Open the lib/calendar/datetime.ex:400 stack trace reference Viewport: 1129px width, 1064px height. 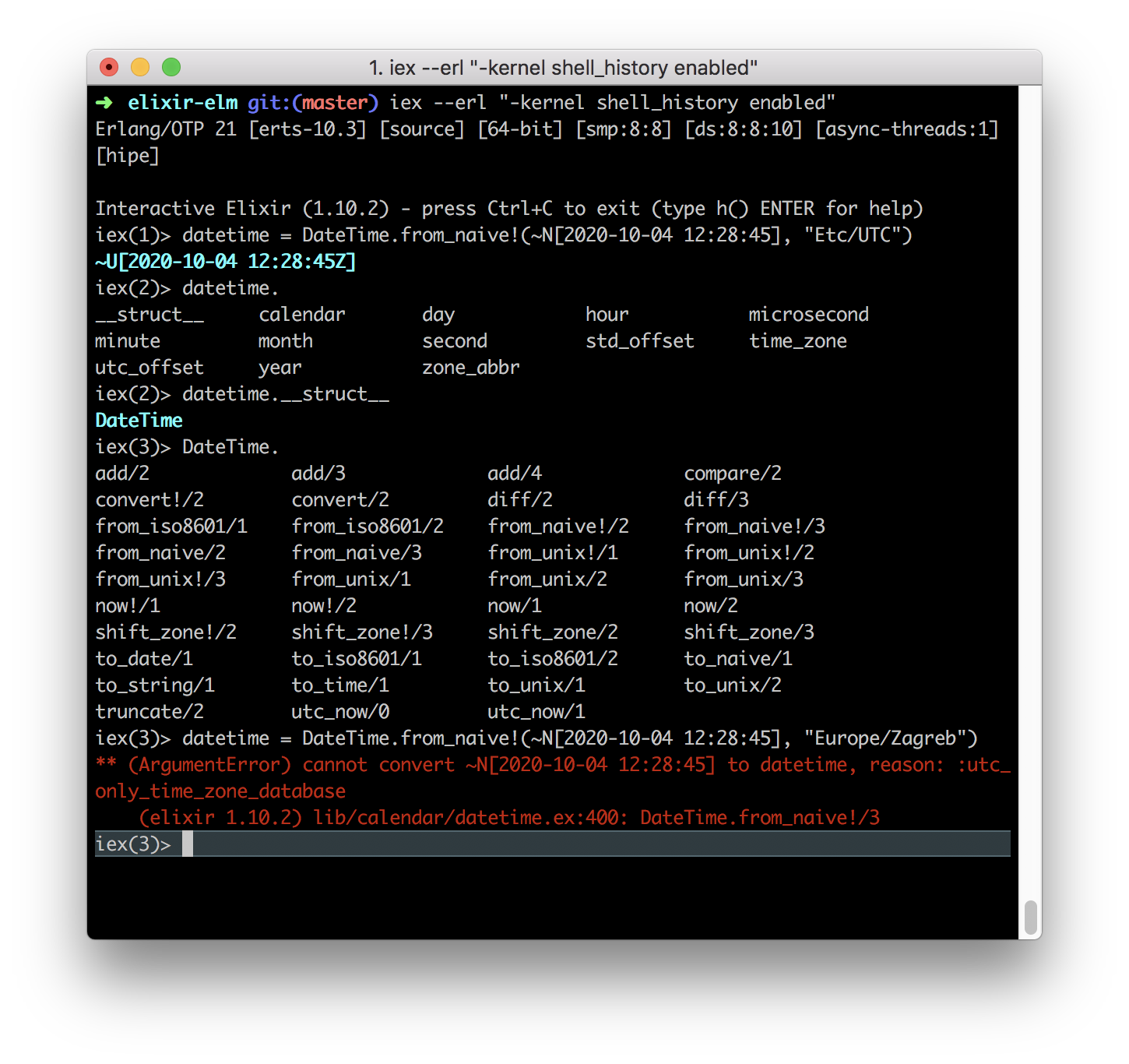pos(466,818)
